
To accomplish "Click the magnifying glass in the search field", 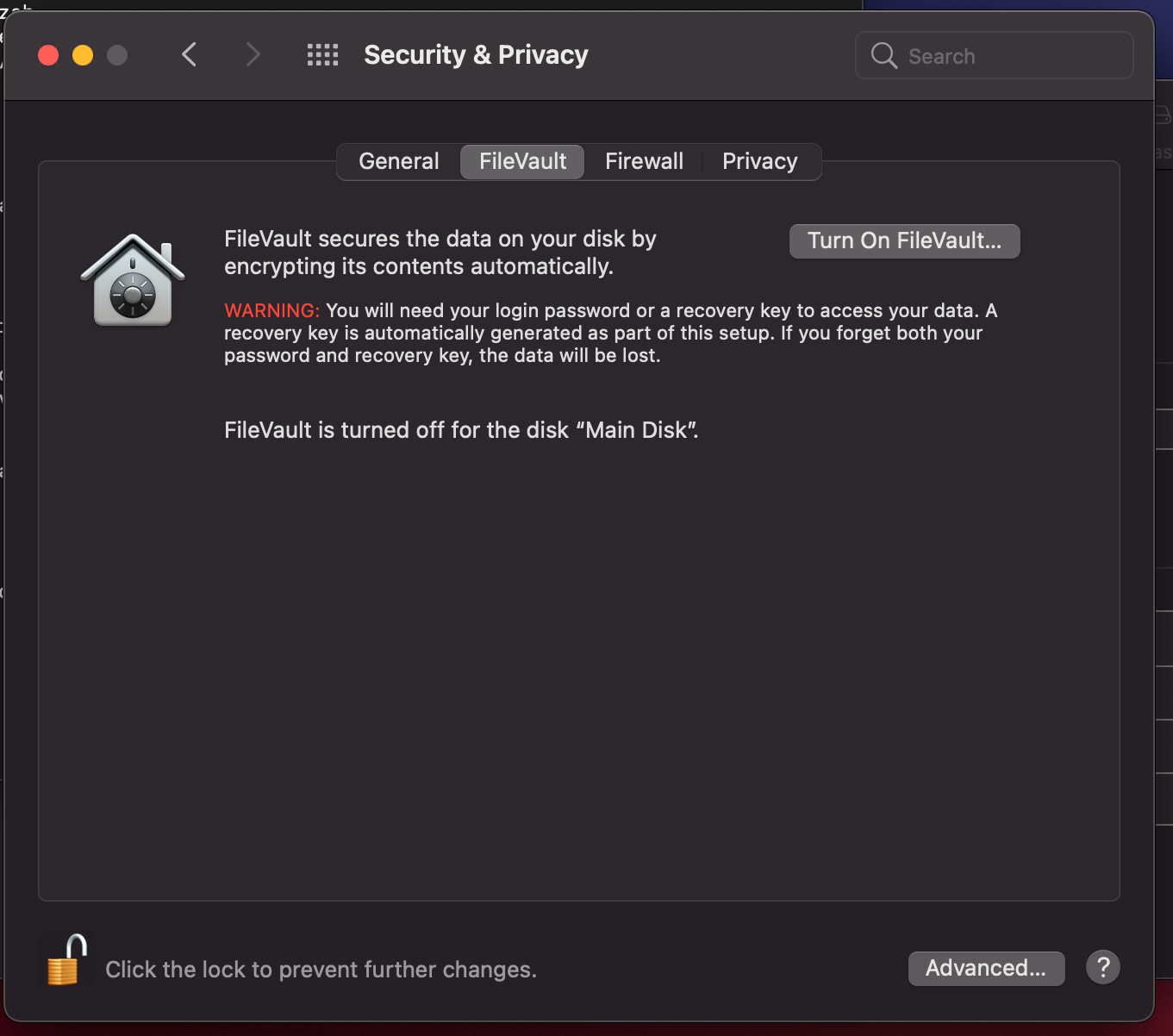I will [883, 55].
